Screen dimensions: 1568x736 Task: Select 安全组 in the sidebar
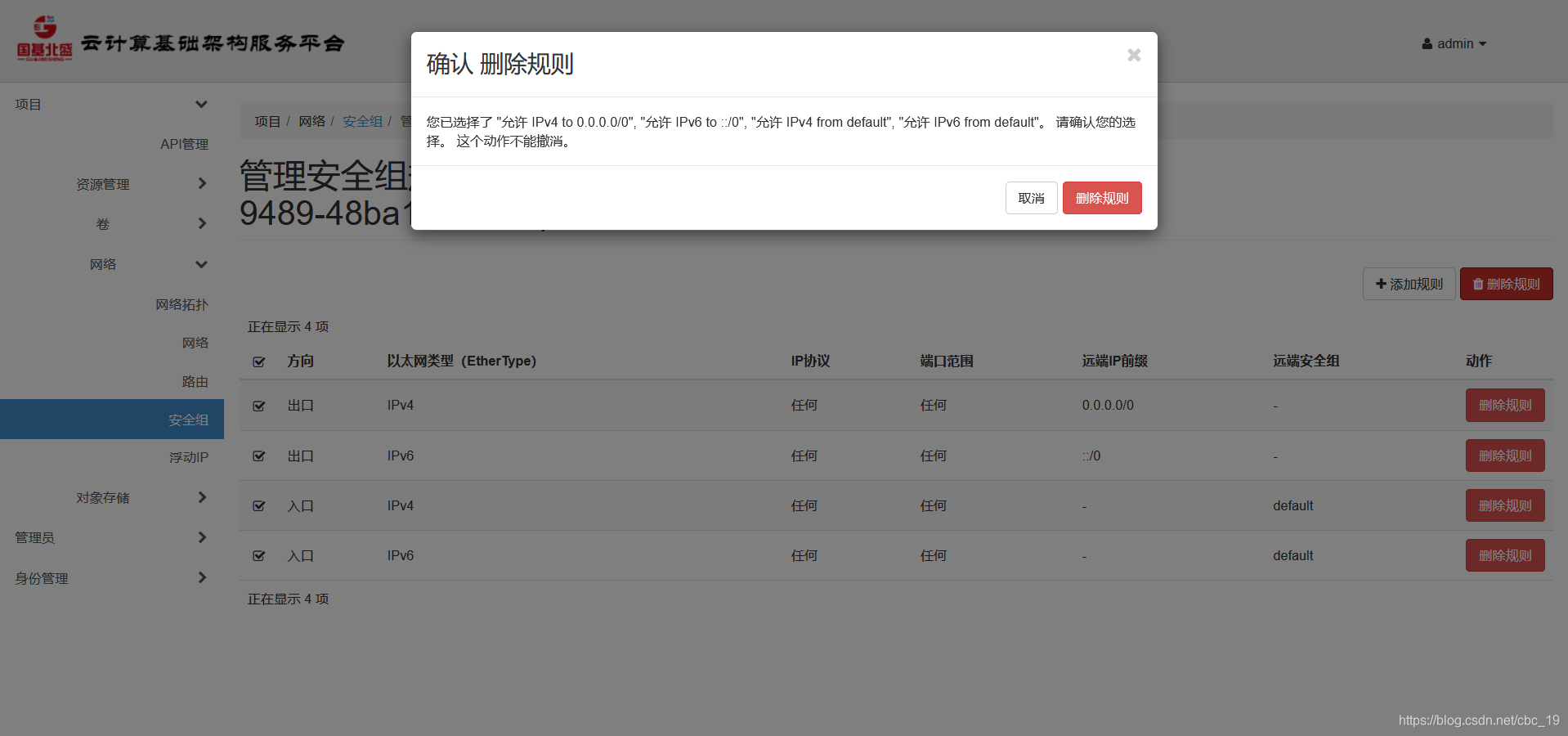(x=112, y=420)
